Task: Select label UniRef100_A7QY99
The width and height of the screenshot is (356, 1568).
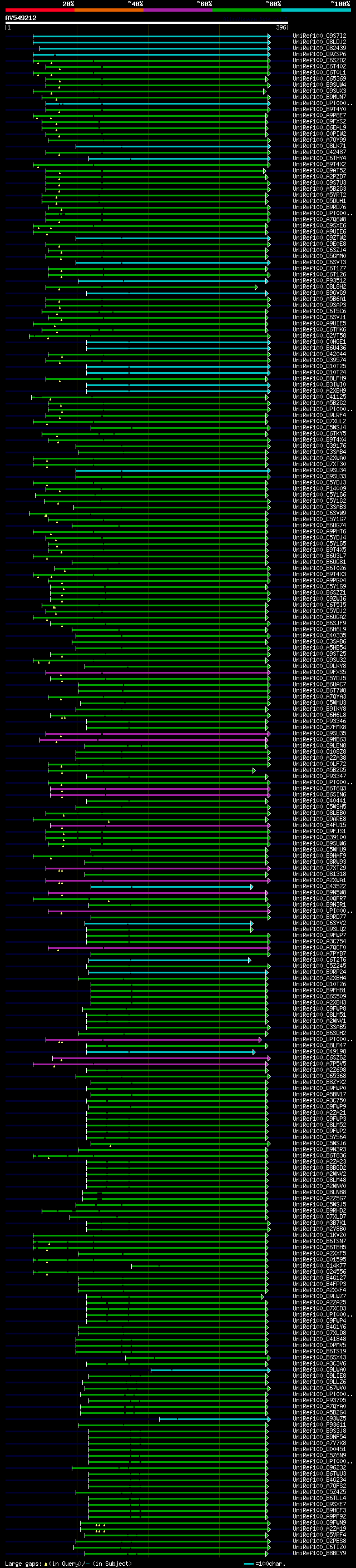Action: click(319, 140)
